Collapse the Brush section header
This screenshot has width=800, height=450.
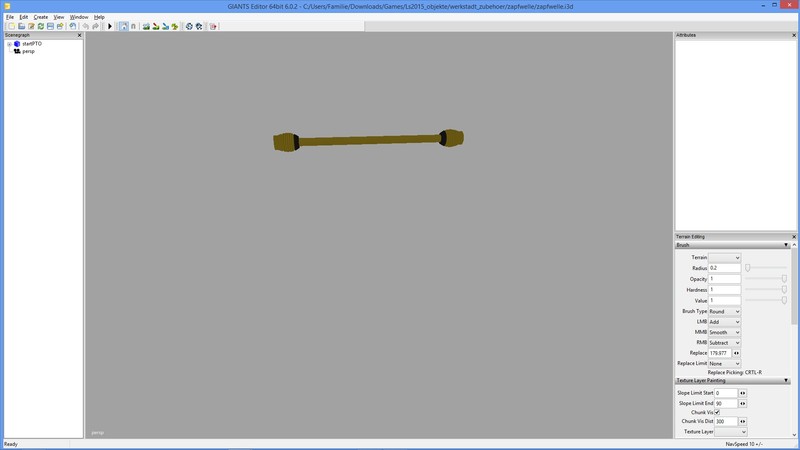coord(786,245)
